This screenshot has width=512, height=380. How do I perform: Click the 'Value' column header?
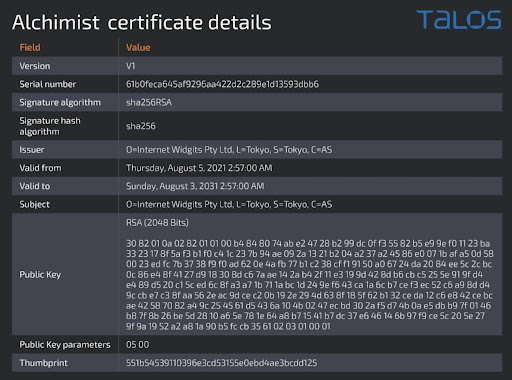pos(138,48)
